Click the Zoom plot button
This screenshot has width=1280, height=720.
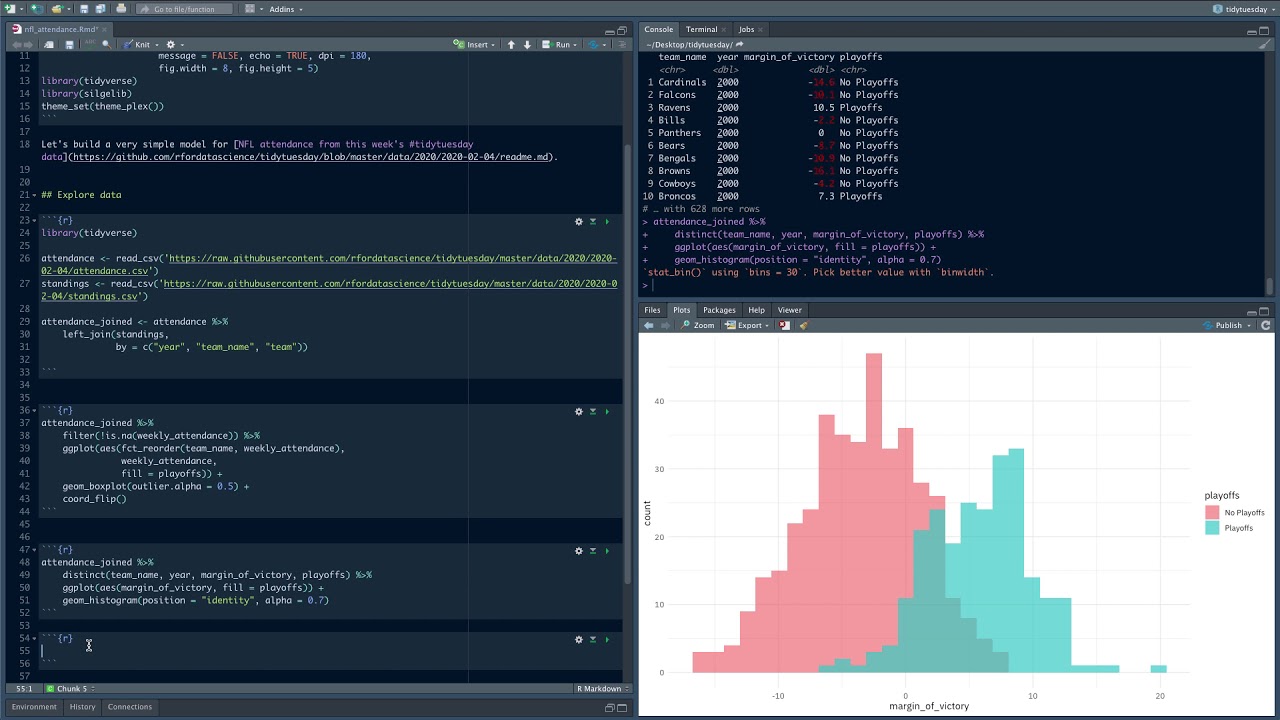pos(698,325)
